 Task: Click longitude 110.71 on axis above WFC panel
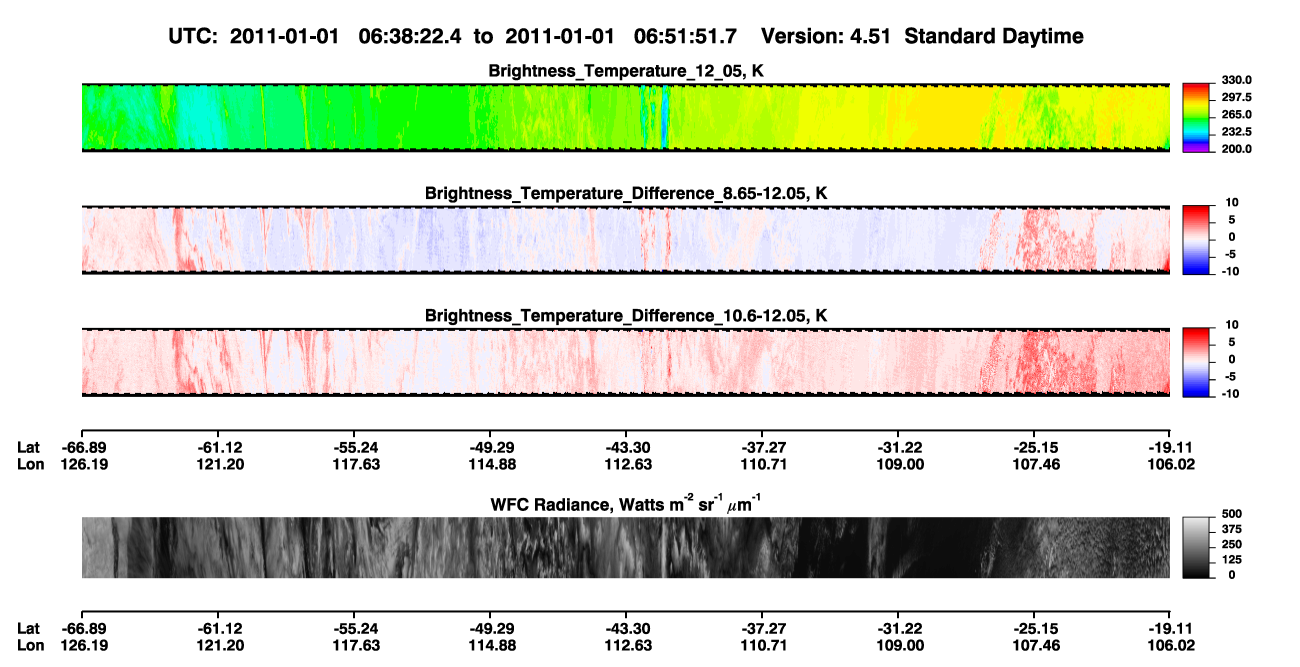(765, 464)
